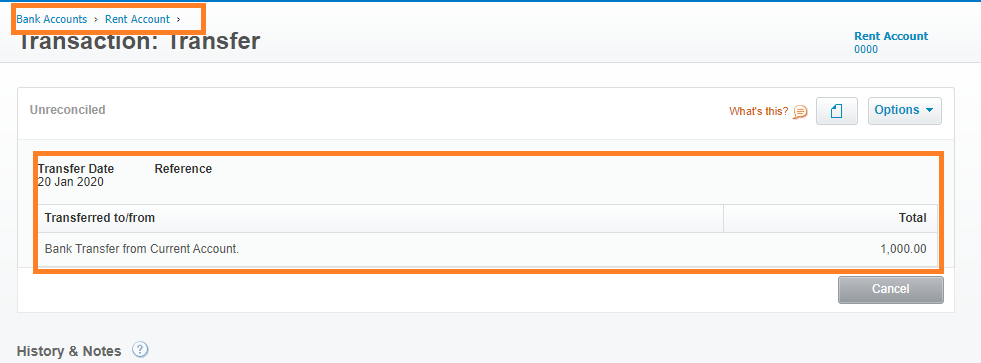Click the speech bubble icon beside What's this?
This screenshot has width=981, height=363.
coord(800,111)
